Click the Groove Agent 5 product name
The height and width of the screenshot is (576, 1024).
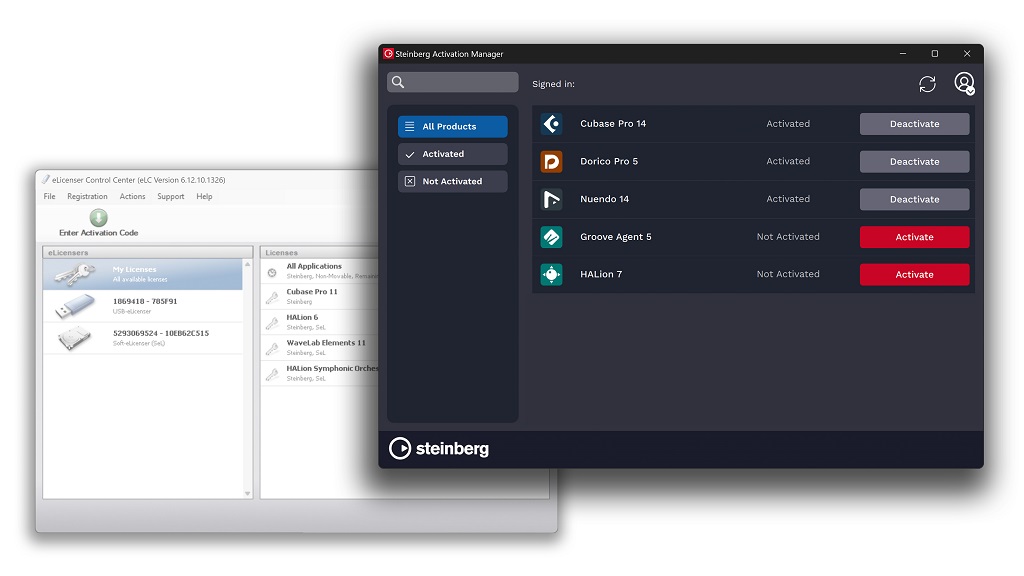tap(615, 237)
